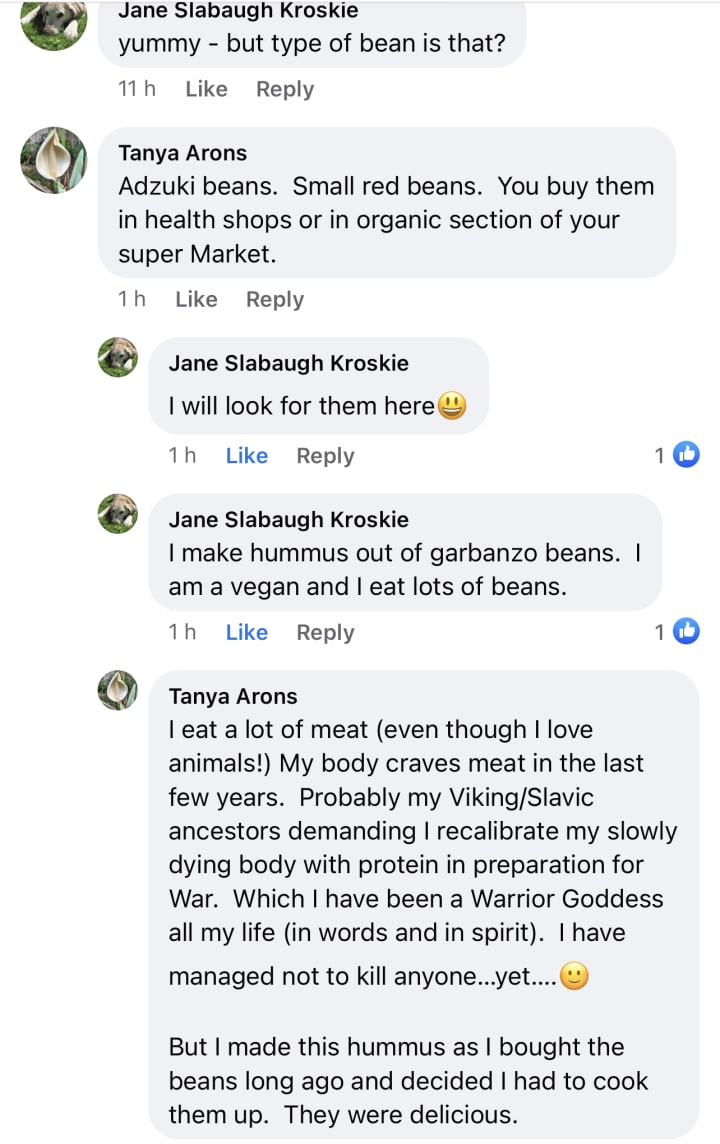Reply to the Adzuki beans comment
The image size is (720, 1144).
[275, 299]
